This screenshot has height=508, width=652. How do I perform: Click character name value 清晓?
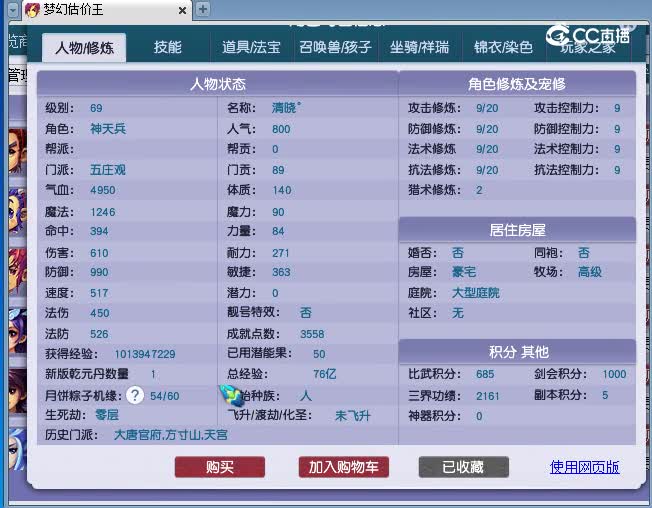coord(286,108)
